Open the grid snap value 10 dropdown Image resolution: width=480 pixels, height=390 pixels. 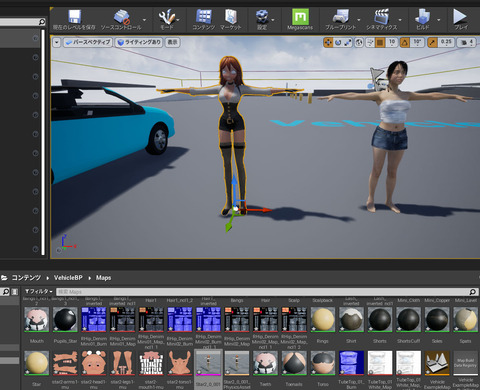point(392,42)
